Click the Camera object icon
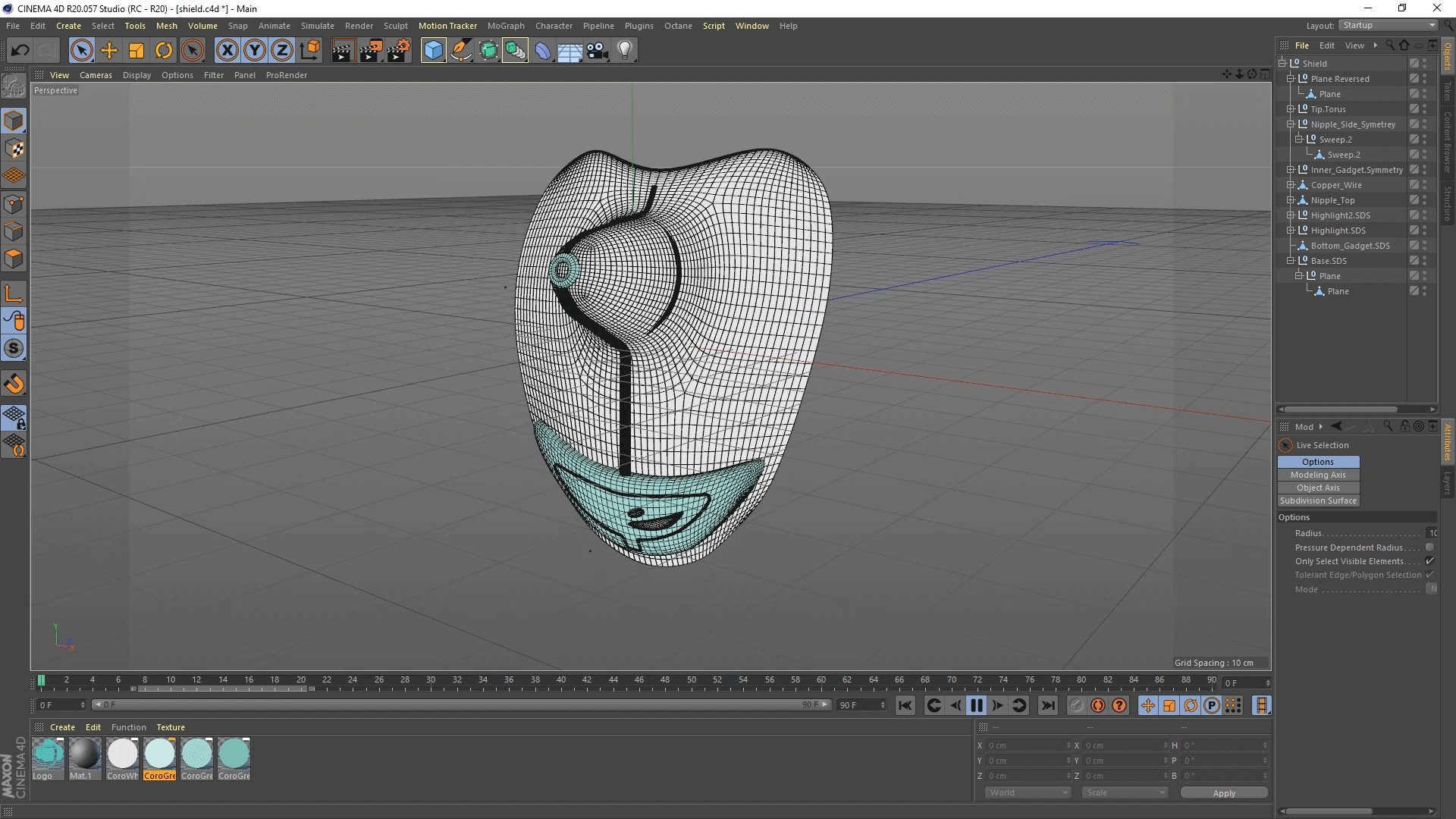This screenshot has width=1456, height=819. (598, 51)
